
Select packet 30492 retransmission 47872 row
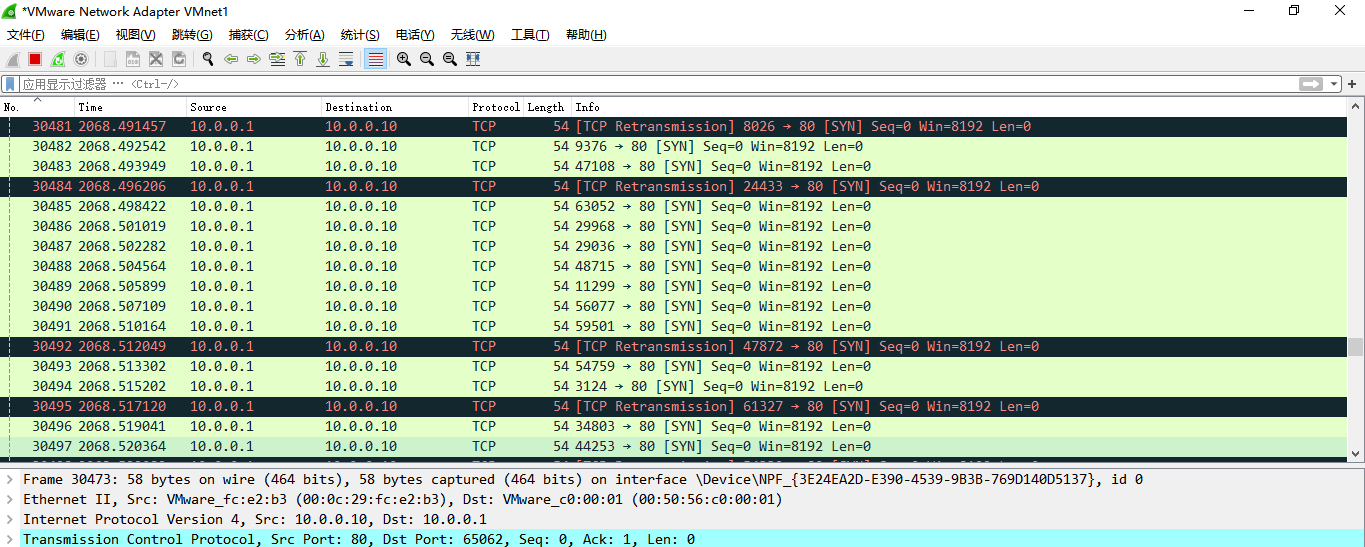click(674, 347)
